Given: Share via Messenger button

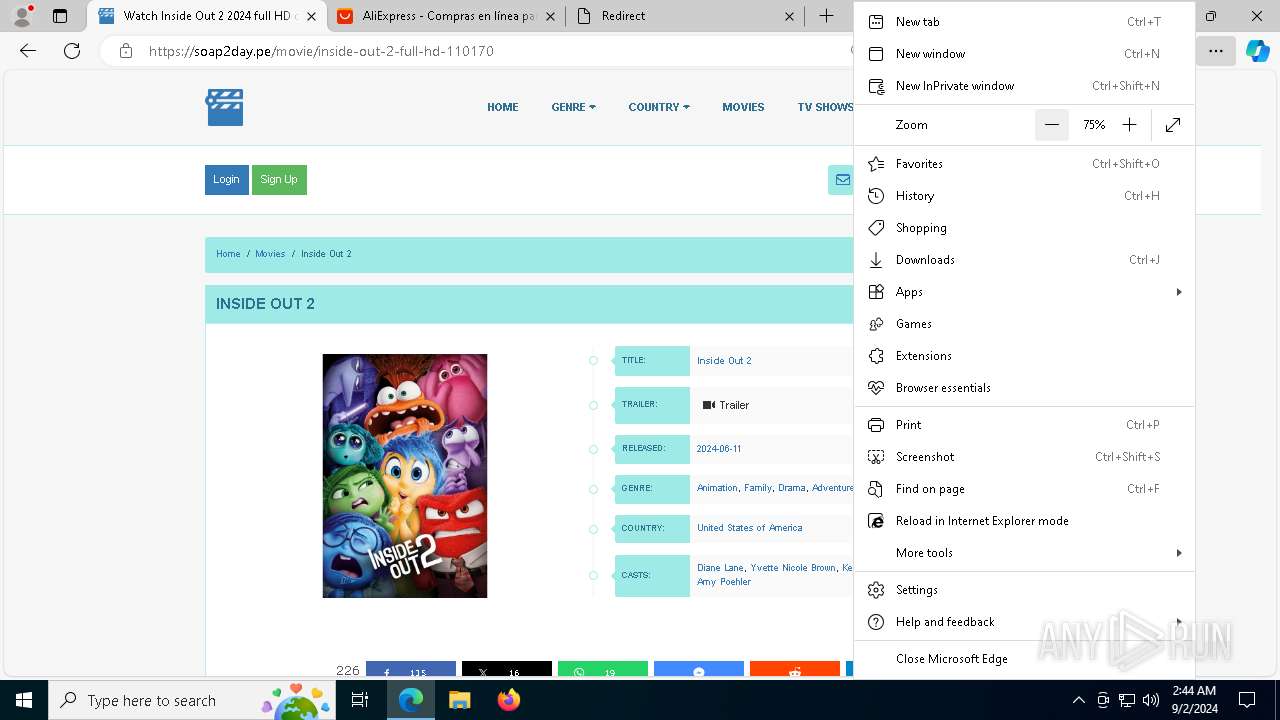Looking at the screenshot, I should (698, 671).
